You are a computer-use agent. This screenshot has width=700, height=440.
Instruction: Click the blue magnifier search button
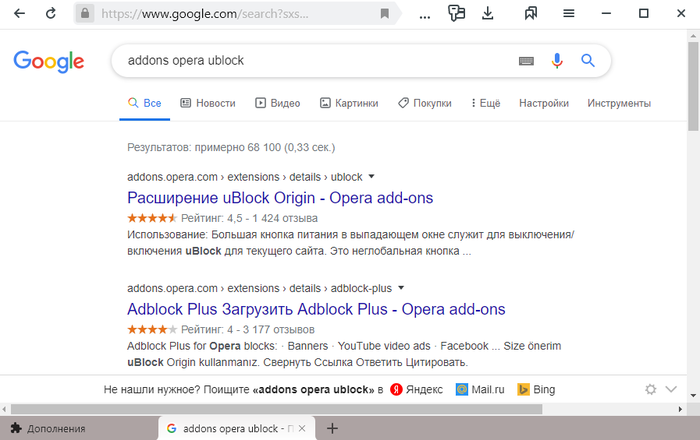click(588, 60)
